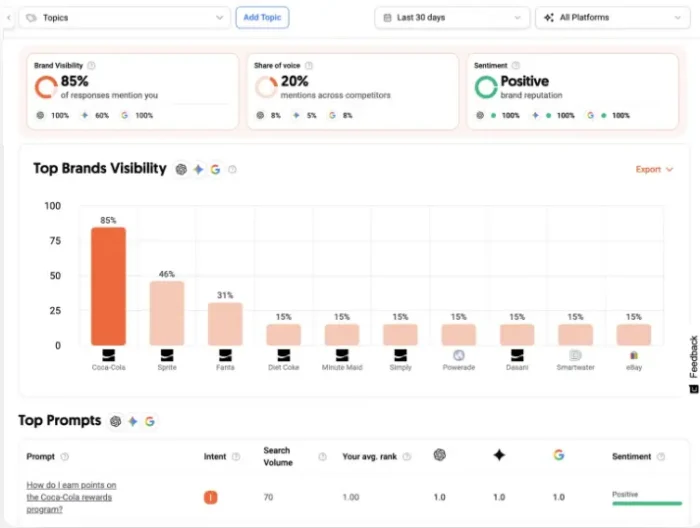
Task: Click the Your avg. rank column header
Action: tap(370, 457)
